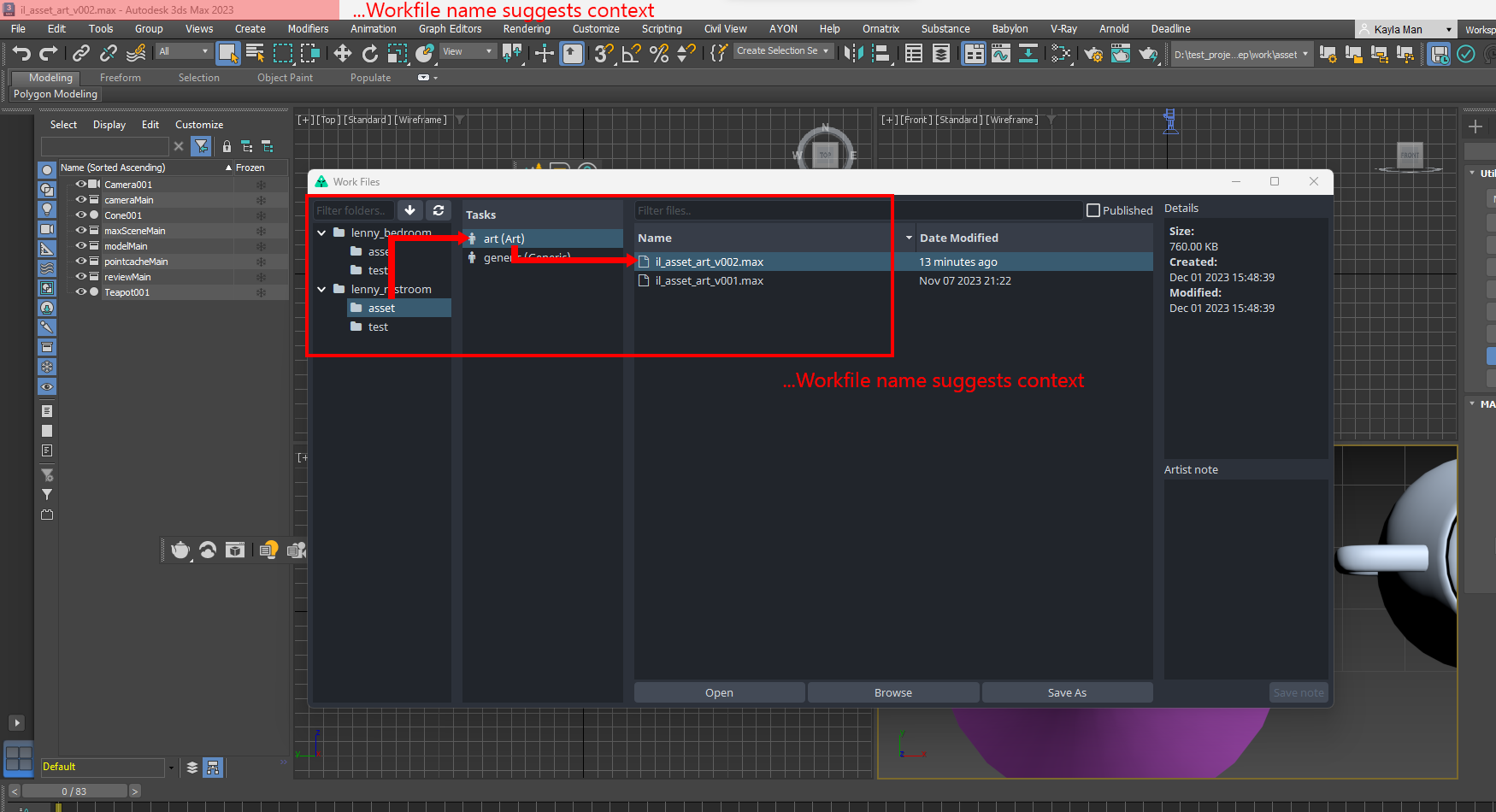Screen dimensions: 1496x812
Task: Open the Curve Editor from the toolbar
Action: (1001, 54)
